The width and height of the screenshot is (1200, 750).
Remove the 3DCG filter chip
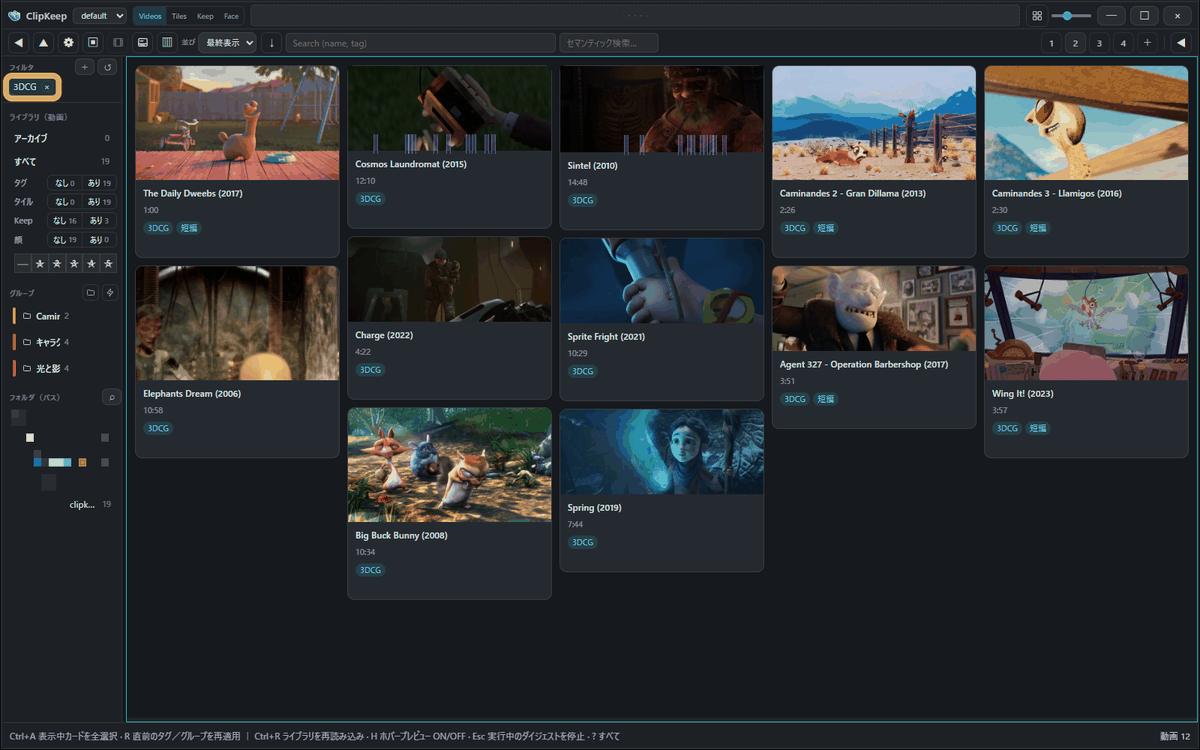point(47,87)
